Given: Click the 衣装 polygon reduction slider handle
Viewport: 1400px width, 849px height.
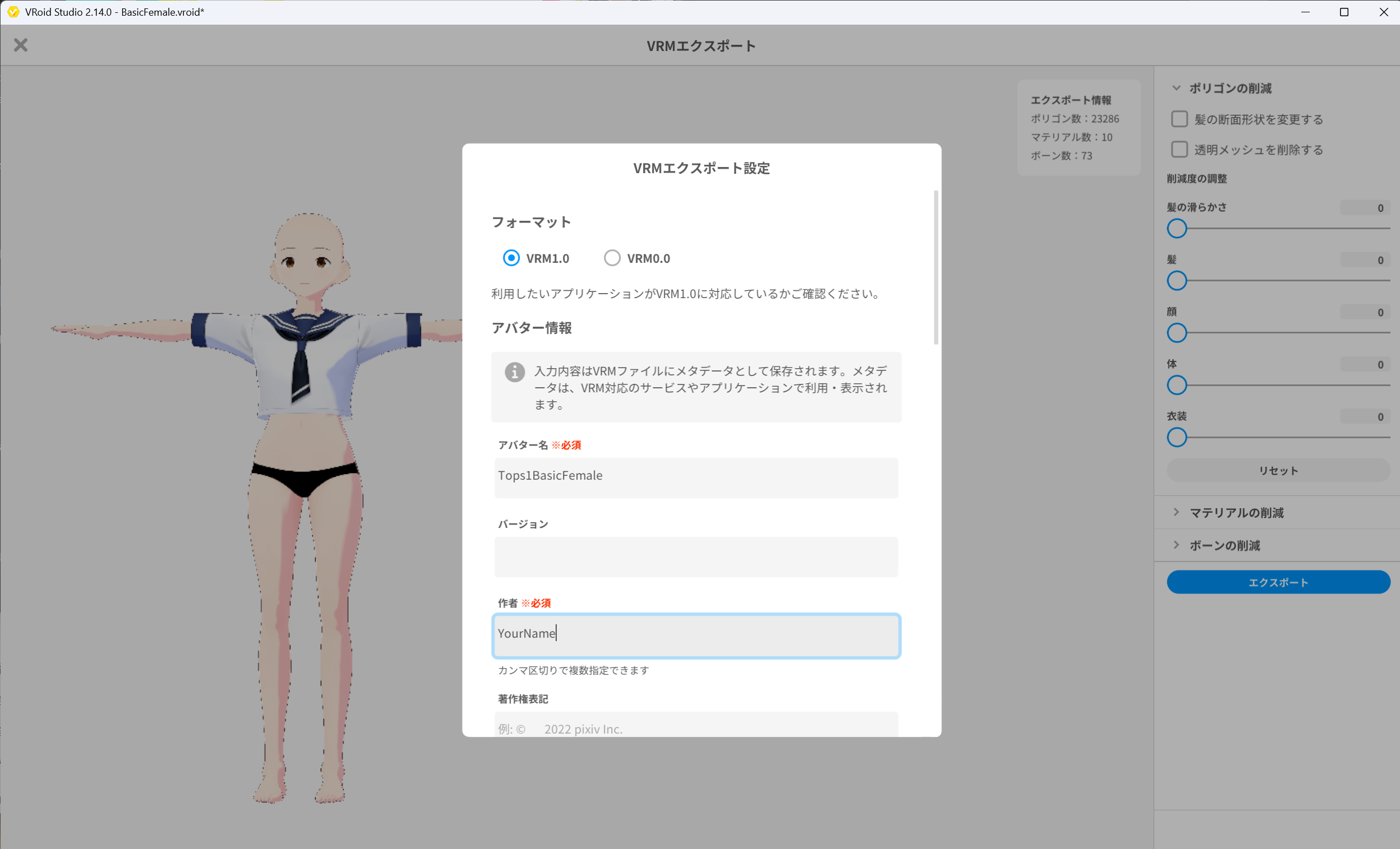Looking at the screenshot, I should click(1177, 437).
